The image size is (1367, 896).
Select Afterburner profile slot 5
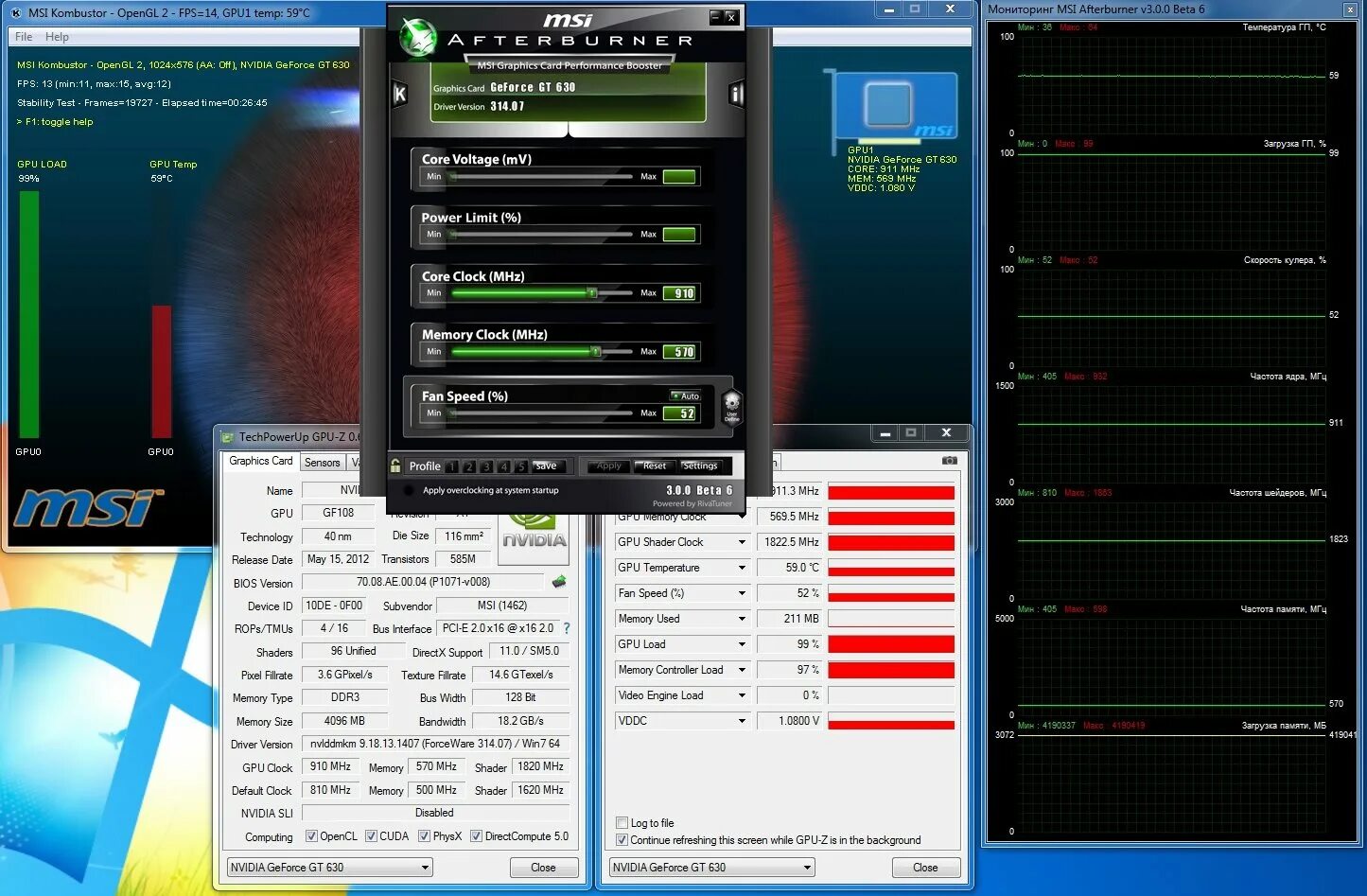[520, 466]
